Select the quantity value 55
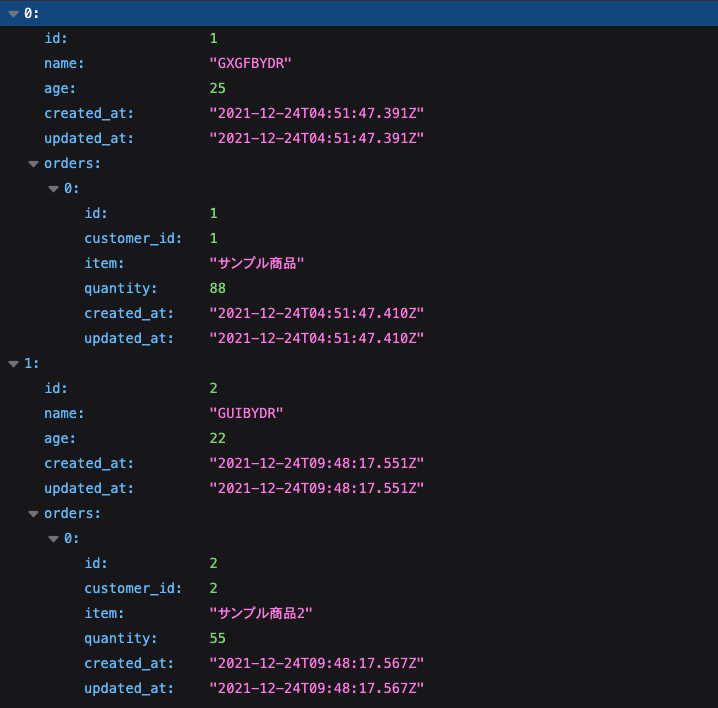 (217, 638)
